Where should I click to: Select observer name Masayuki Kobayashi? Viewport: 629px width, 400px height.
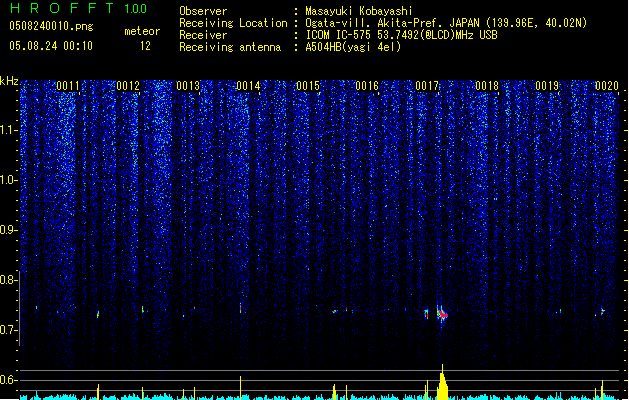[x=359, y=11]
